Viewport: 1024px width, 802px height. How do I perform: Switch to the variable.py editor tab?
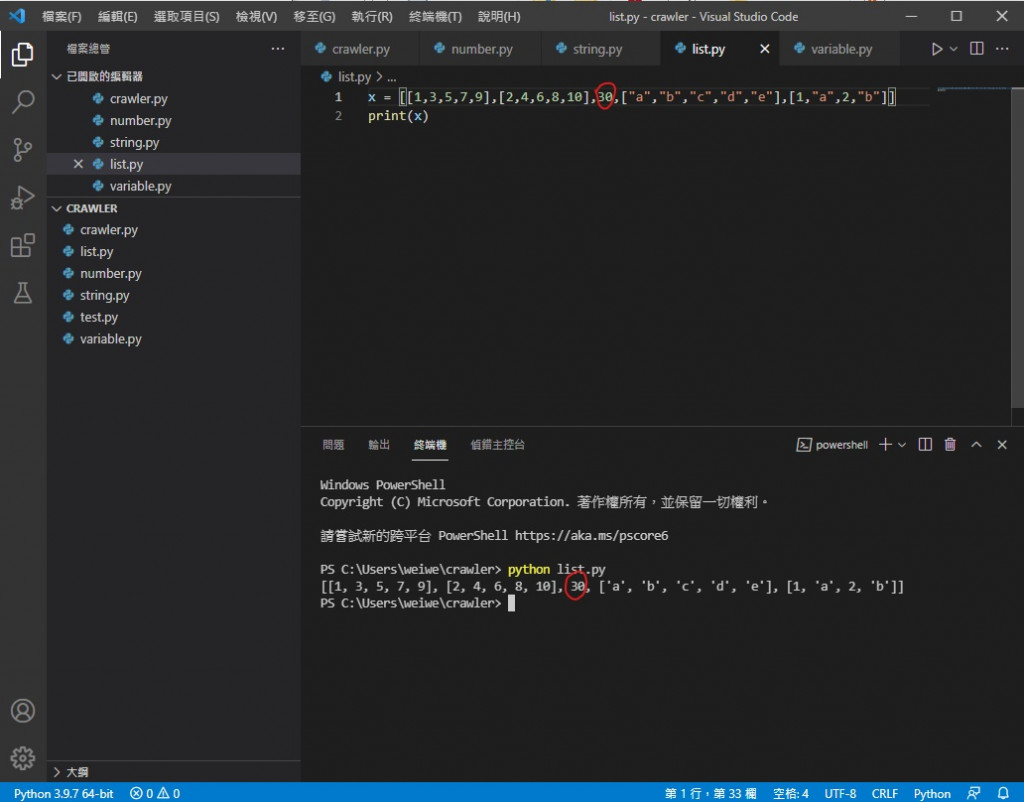pyautogui.click(x=841, y=49)
